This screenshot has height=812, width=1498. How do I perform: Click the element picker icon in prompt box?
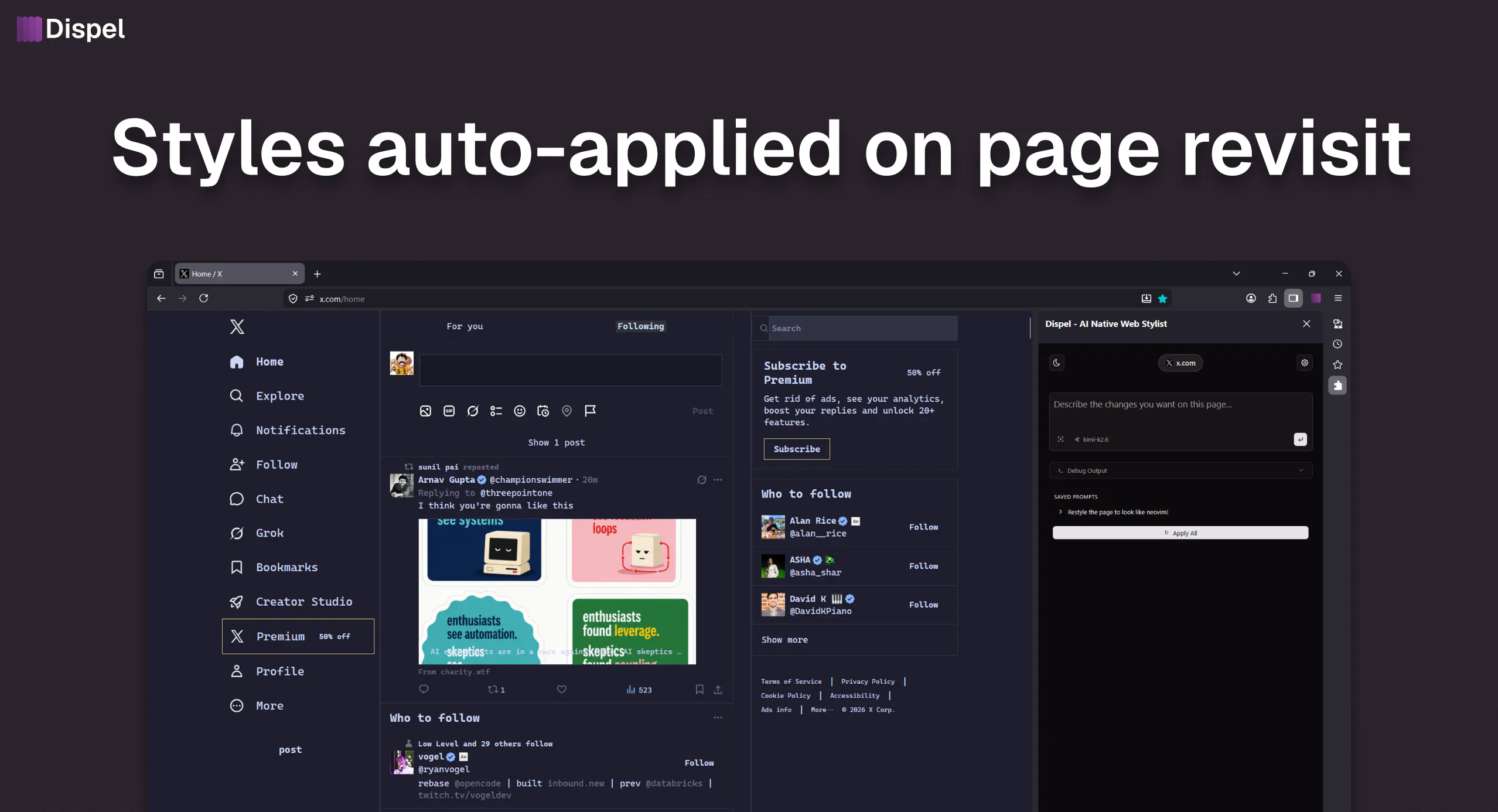(1061, 439)
